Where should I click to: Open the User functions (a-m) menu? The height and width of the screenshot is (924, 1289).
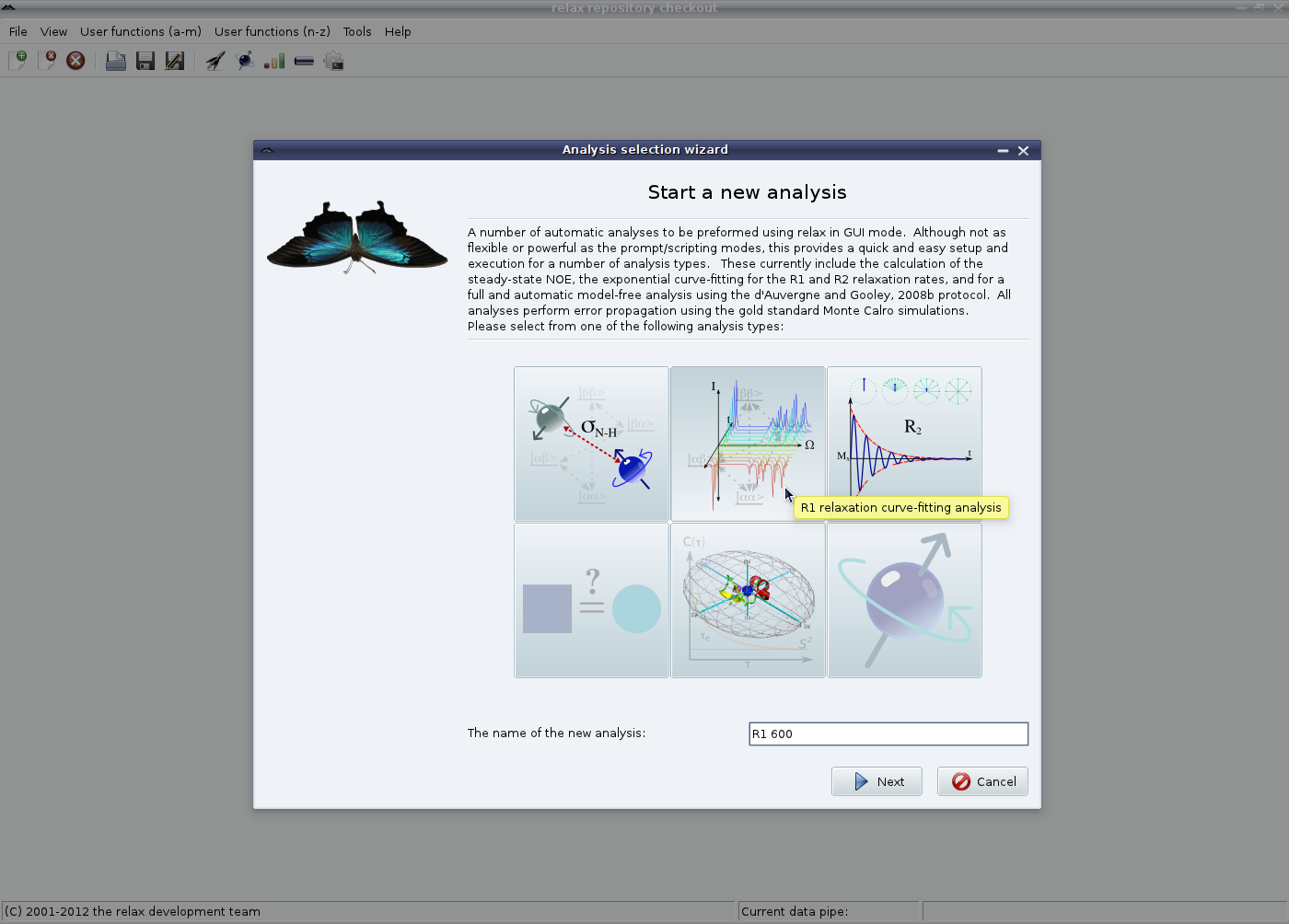coord(140,31)
